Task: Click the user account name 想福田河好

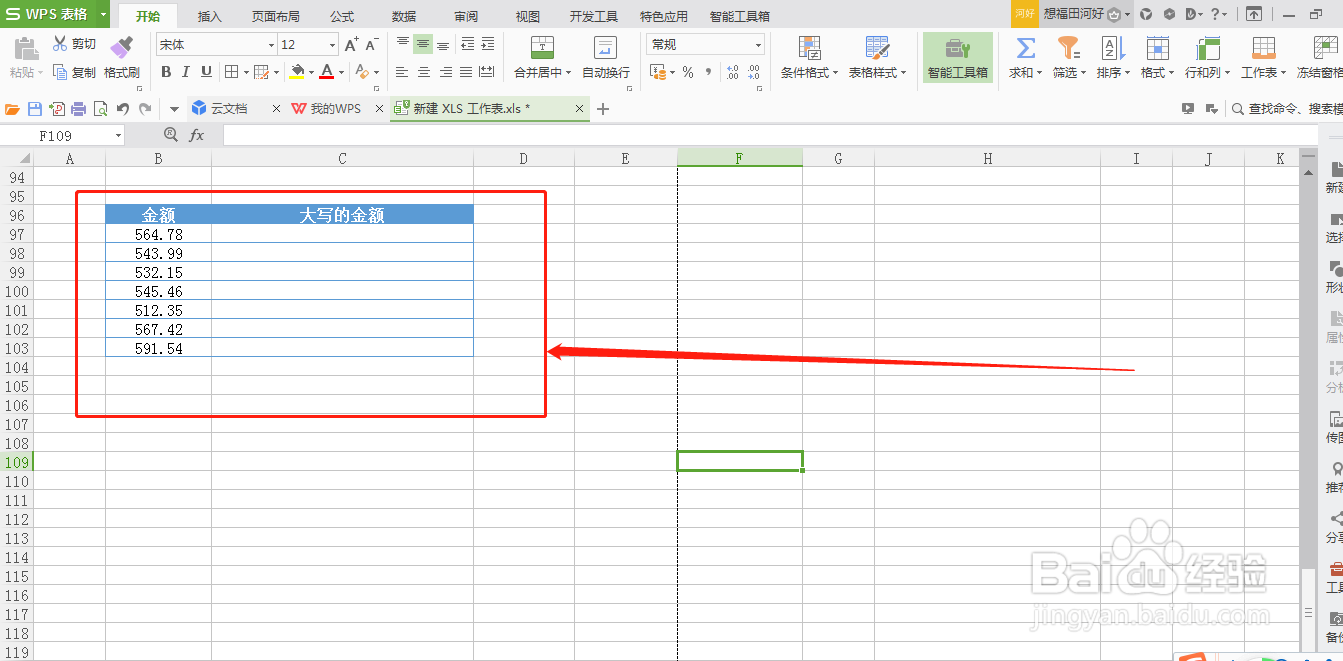Action: [x=1073, y=14]
